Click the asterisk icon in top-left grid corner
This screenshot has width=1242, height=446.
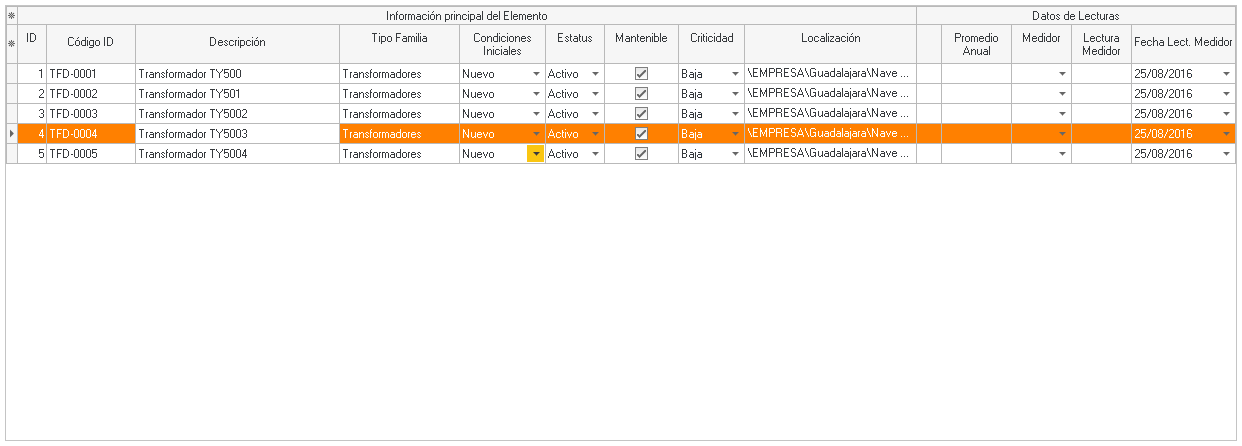(11, 16)
